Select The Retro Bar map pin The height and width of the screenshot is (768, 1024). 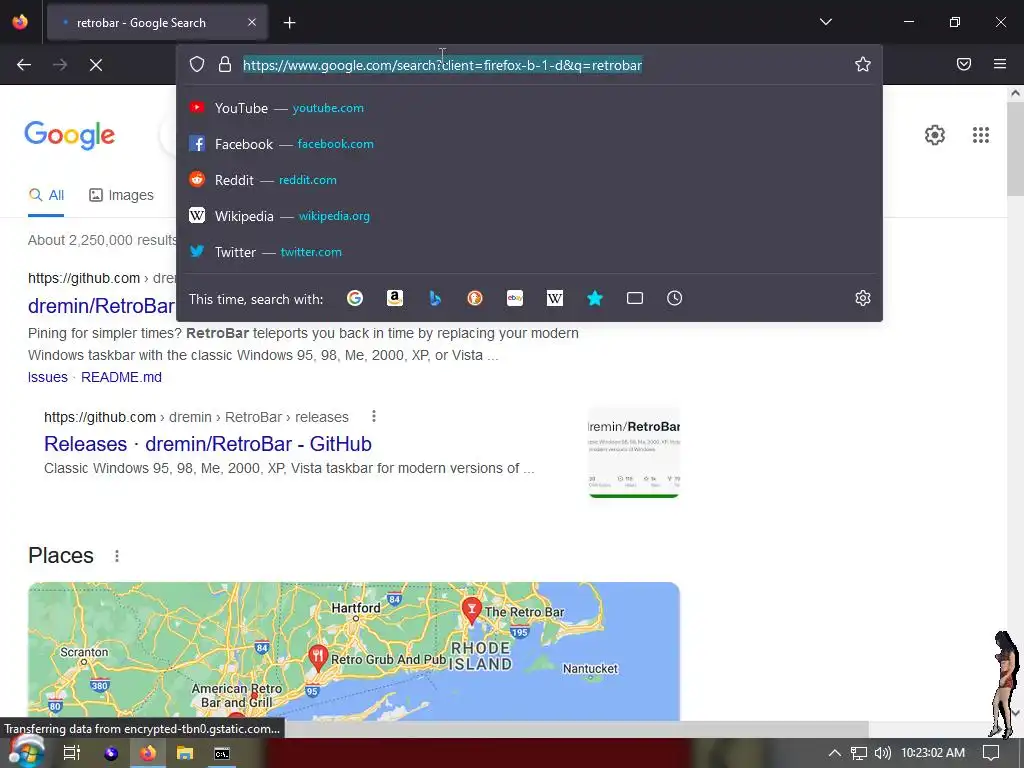pyautogui.click(x=472, y=610)
